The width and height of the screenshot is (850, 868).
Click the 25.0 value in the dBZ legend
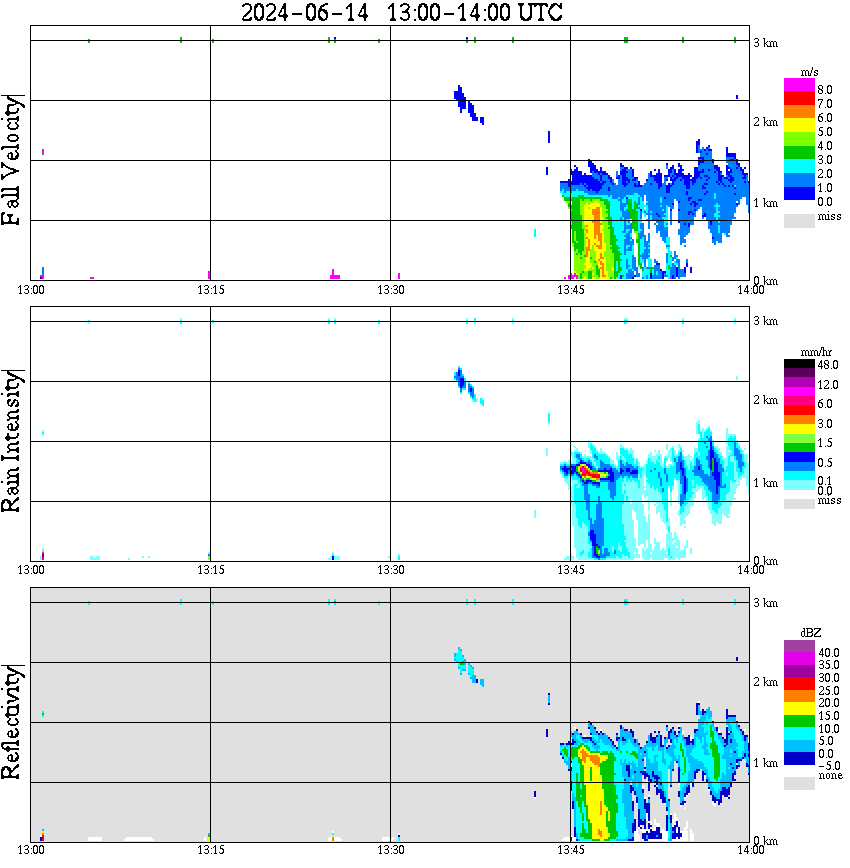point(828,691)
